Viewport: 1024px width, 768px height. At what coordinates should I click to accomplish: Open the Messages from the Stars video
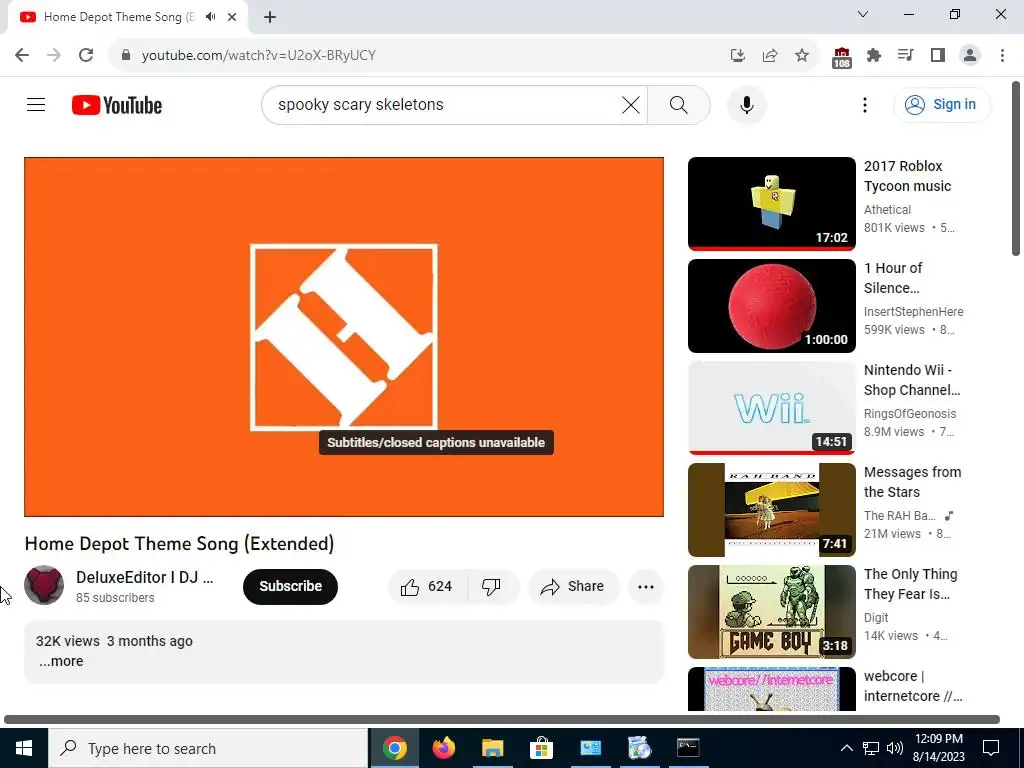click(x=771, y=509)
